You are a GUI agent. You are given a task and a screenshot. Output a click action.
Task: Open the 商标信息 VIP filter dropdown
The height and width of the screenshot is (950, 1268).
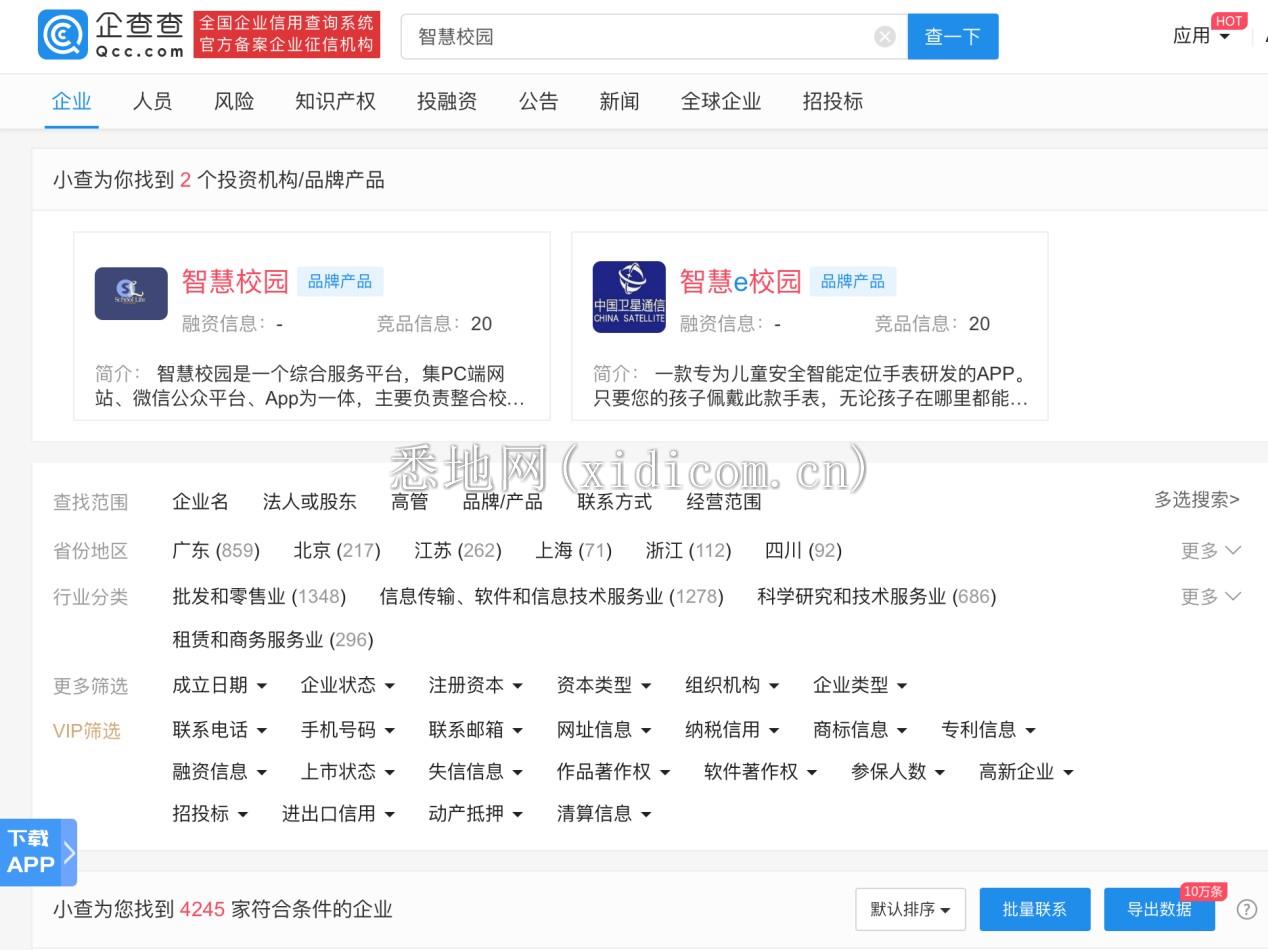click(x=860, y=730)
